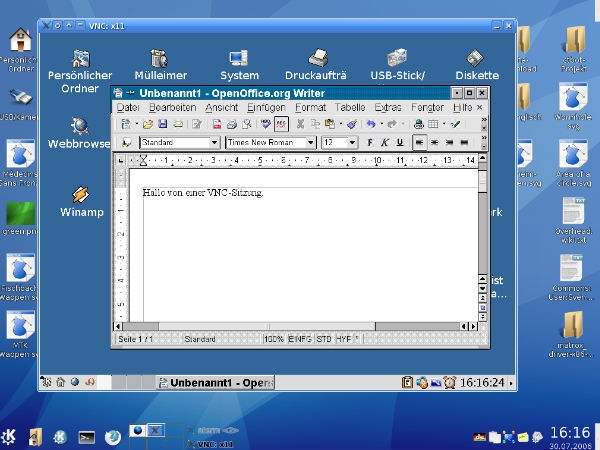This screenshot has width=600, height=450.
Task: Open the Paste options dropdown arrow
Action: coord(341,124)
